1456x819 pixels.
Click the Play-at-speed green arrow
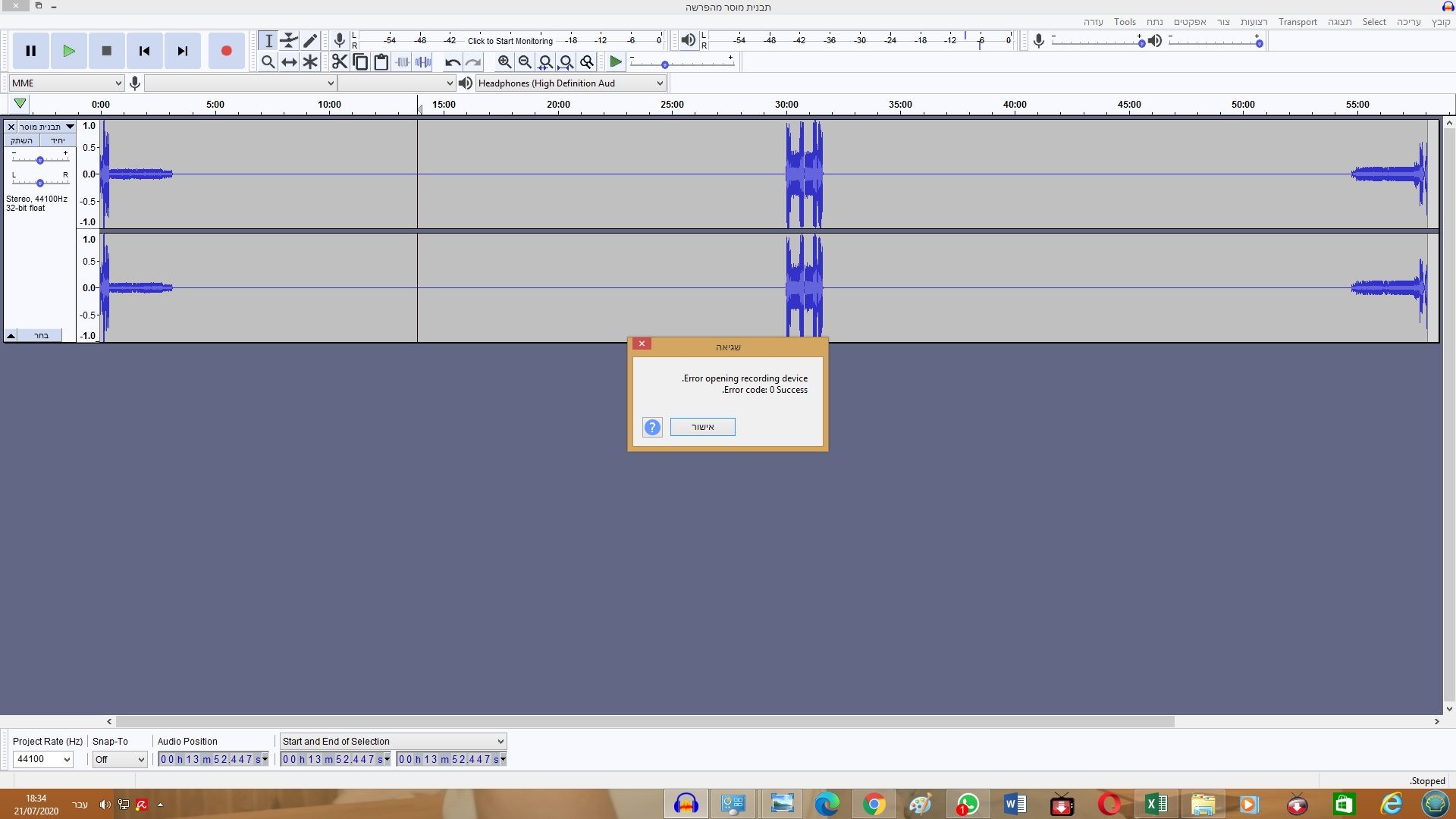616,62
